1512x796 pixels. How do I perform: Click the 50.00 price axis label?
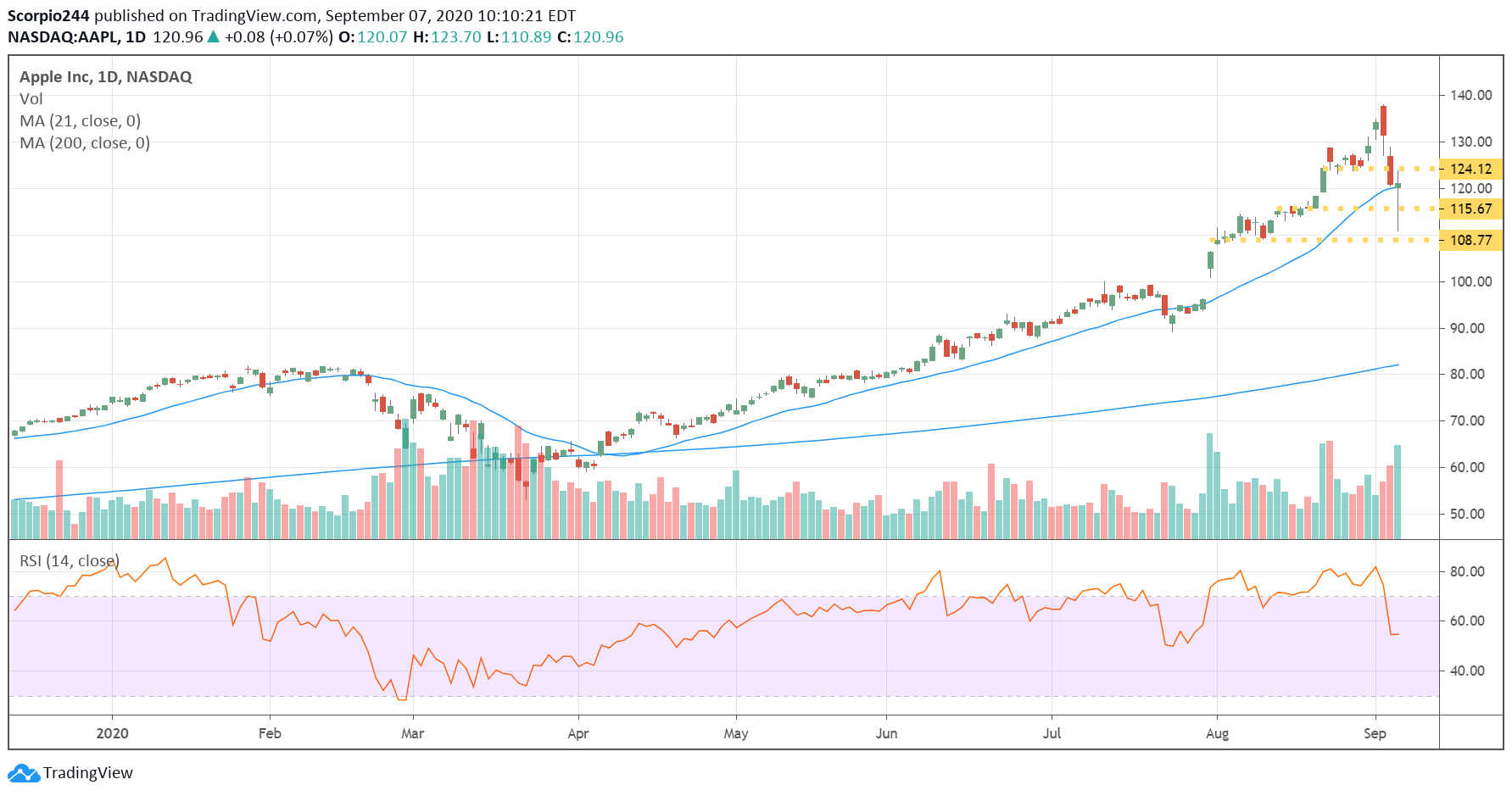point(1467,514)
